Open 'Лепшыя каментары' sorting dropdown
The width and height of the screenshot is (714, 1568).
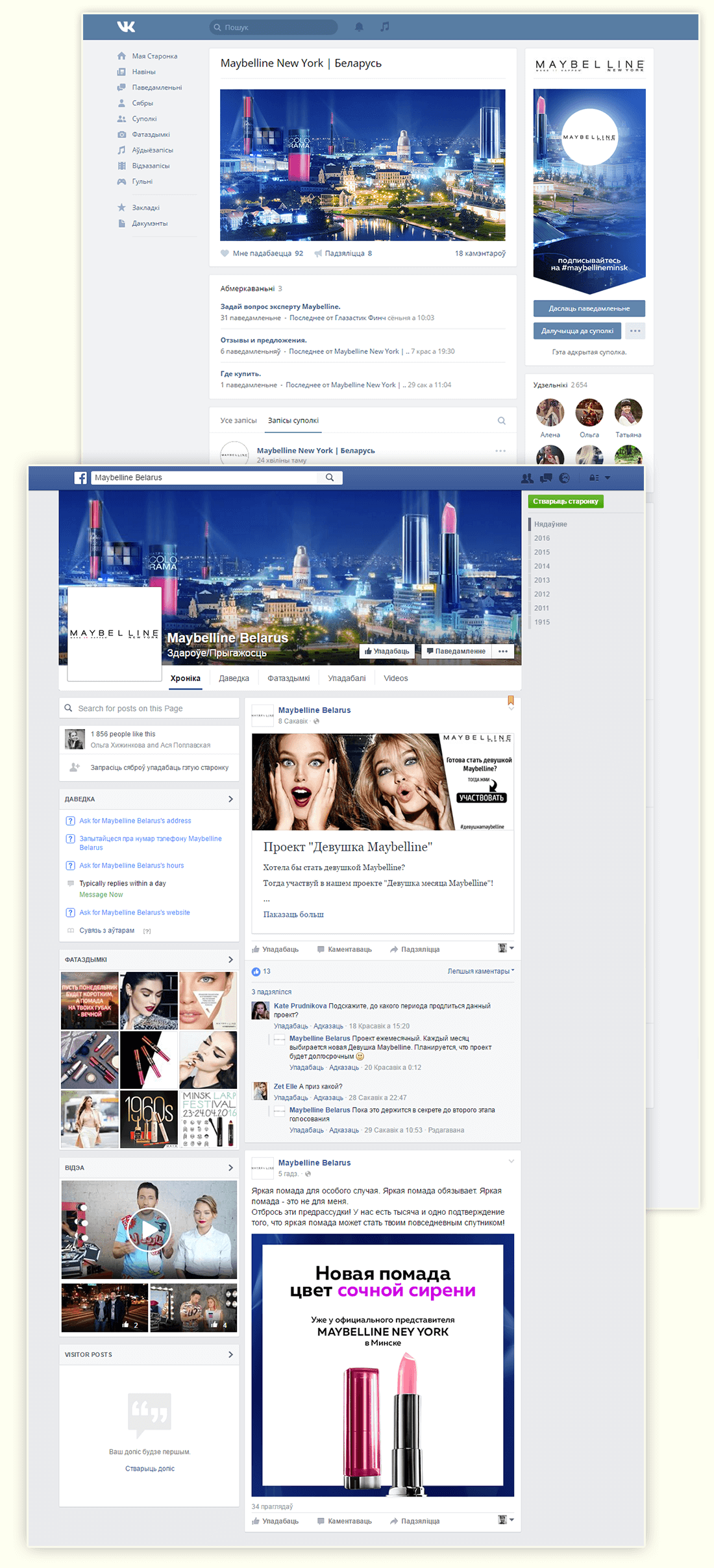480,971
